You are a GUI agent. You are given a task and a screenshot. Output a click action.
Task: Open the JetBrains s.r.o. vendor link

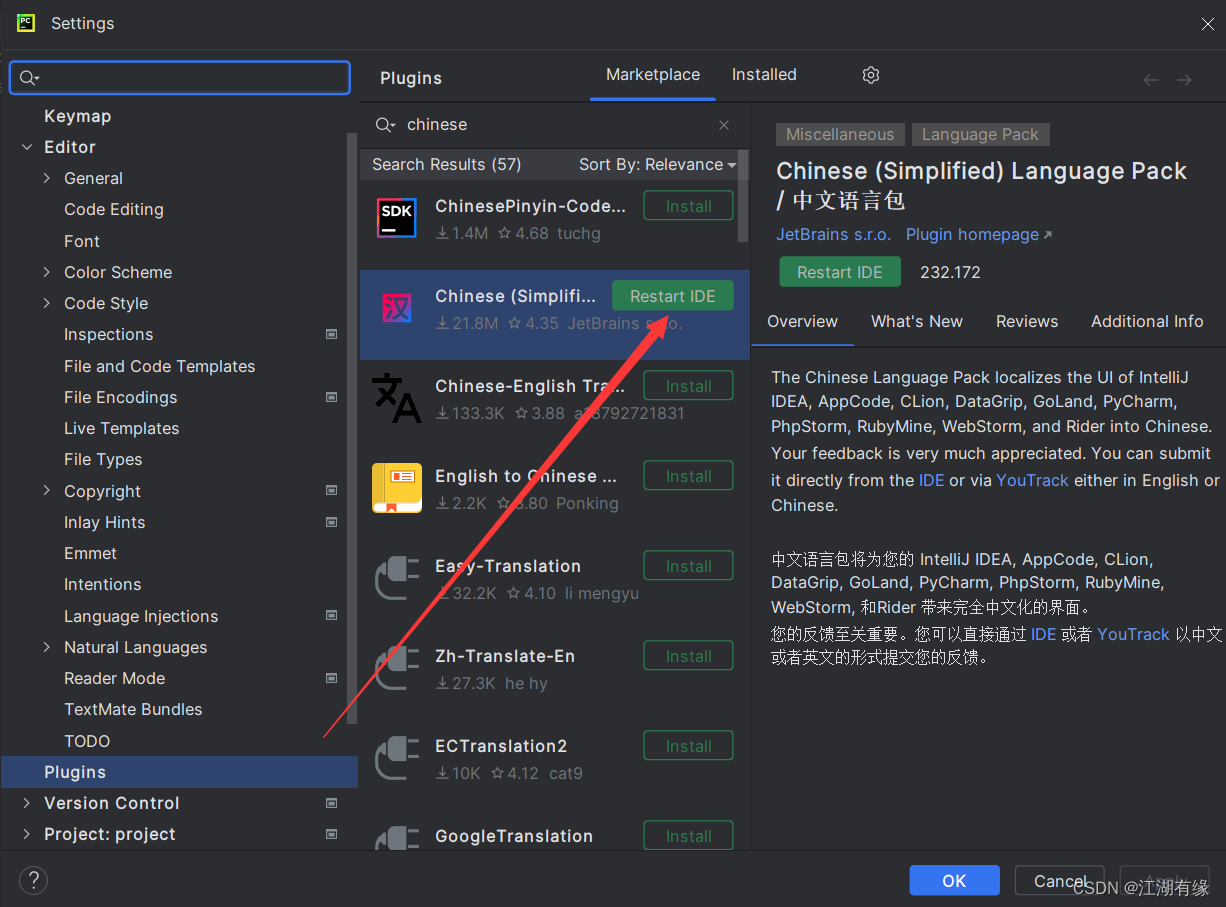[x=834, y=234]
